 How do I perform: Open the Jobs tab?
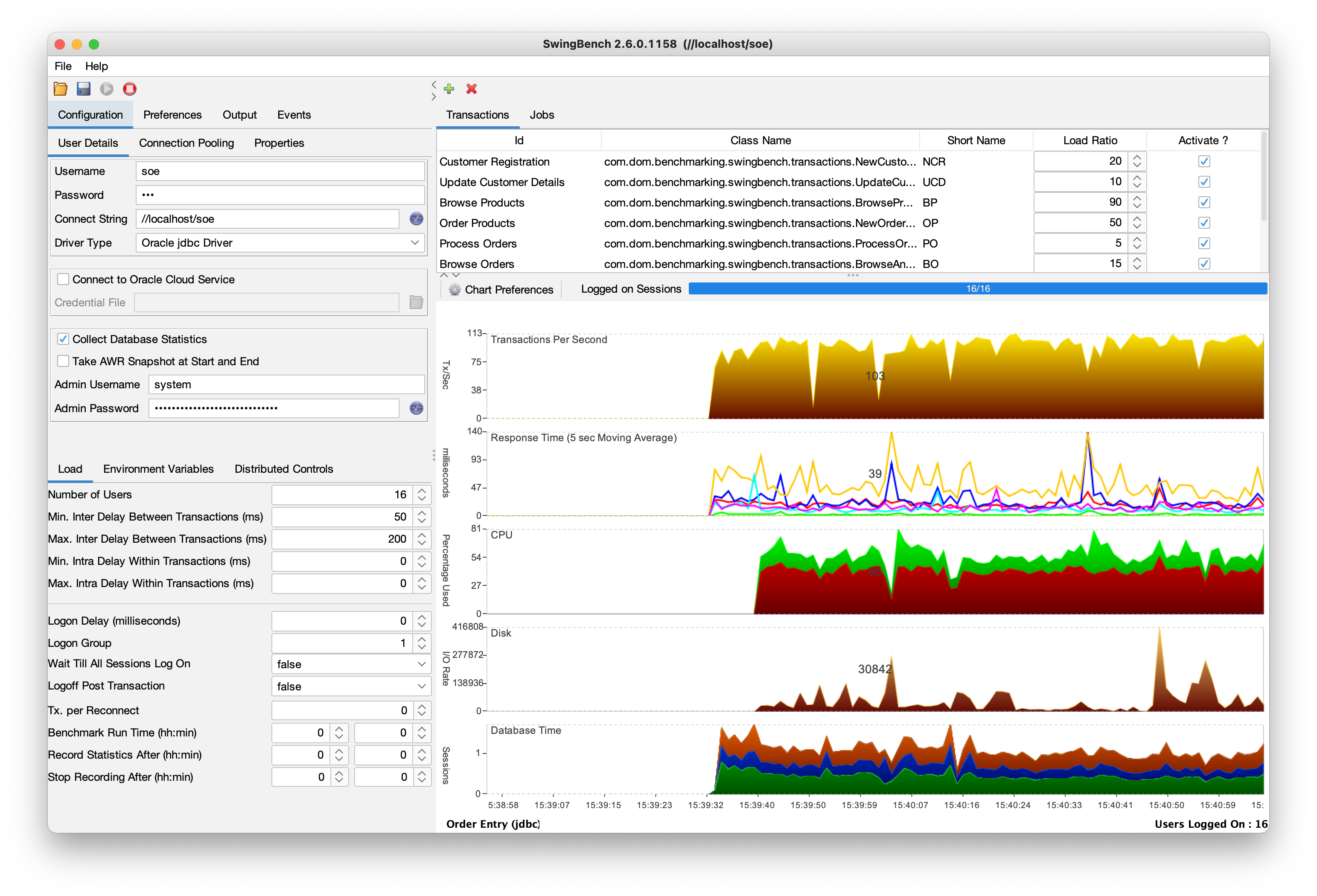[x=541, y=115]
